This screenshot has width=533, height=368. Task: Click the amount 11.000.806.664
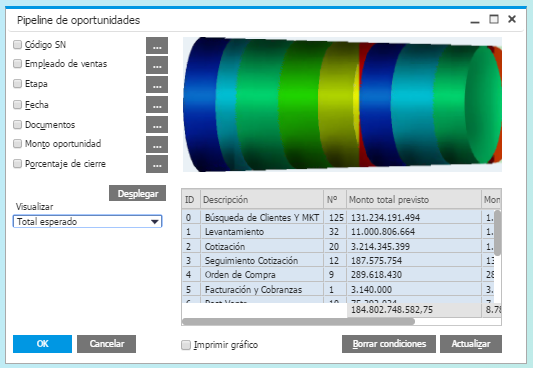tap(383, 232)
